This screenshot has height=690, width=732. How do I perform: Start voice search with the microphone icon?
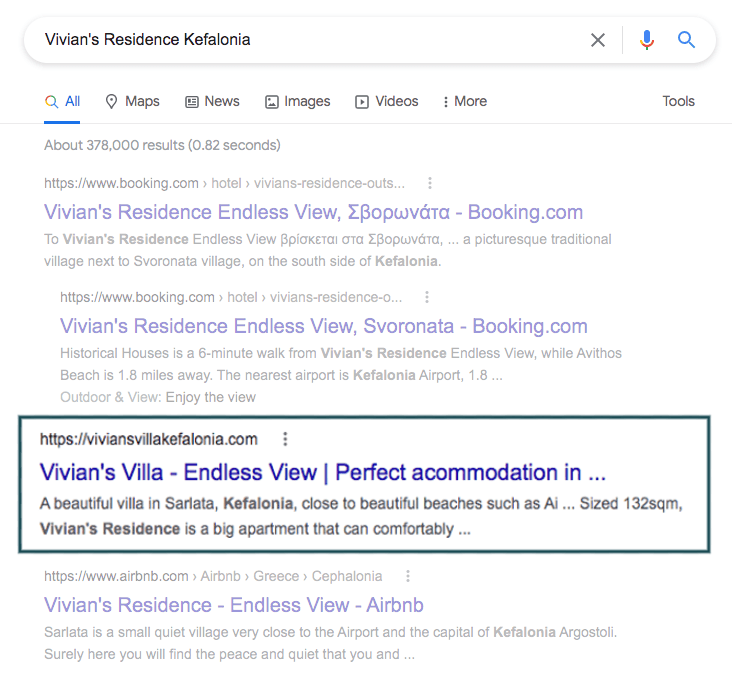(647, 40)
